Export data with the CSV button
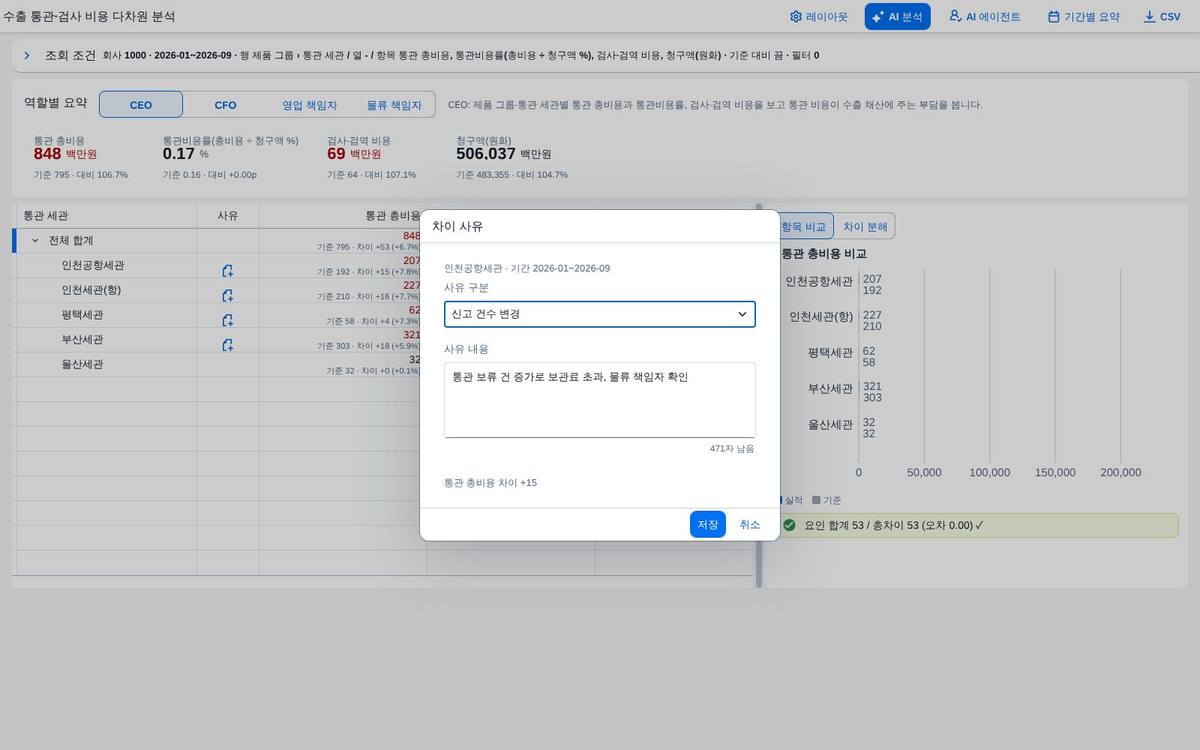Image resolution: width=1200 pixels, height=750 pixels. (x=1162, y=17)
